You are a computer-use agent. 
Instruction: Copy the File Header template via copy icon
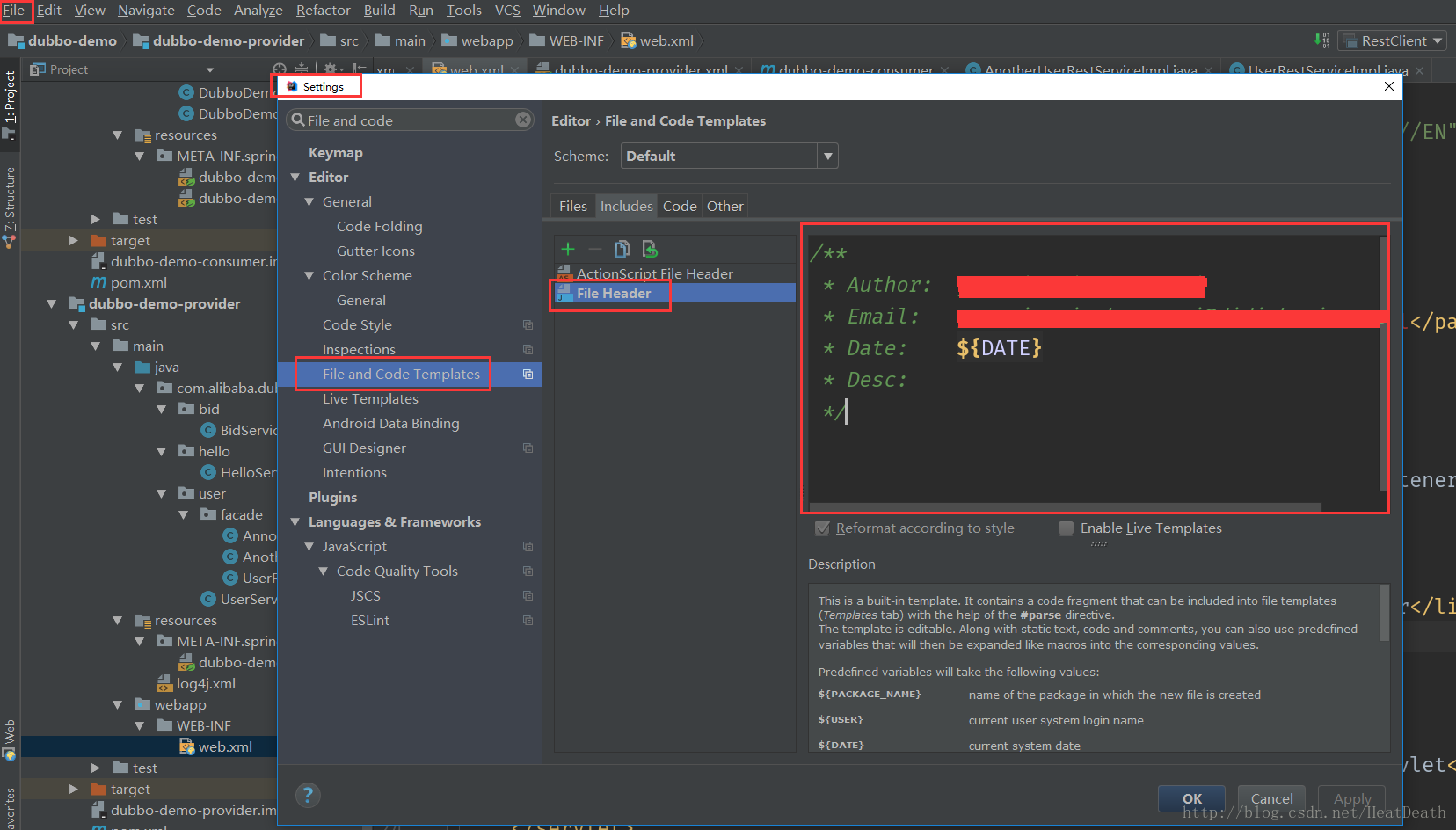pos(622,249)
